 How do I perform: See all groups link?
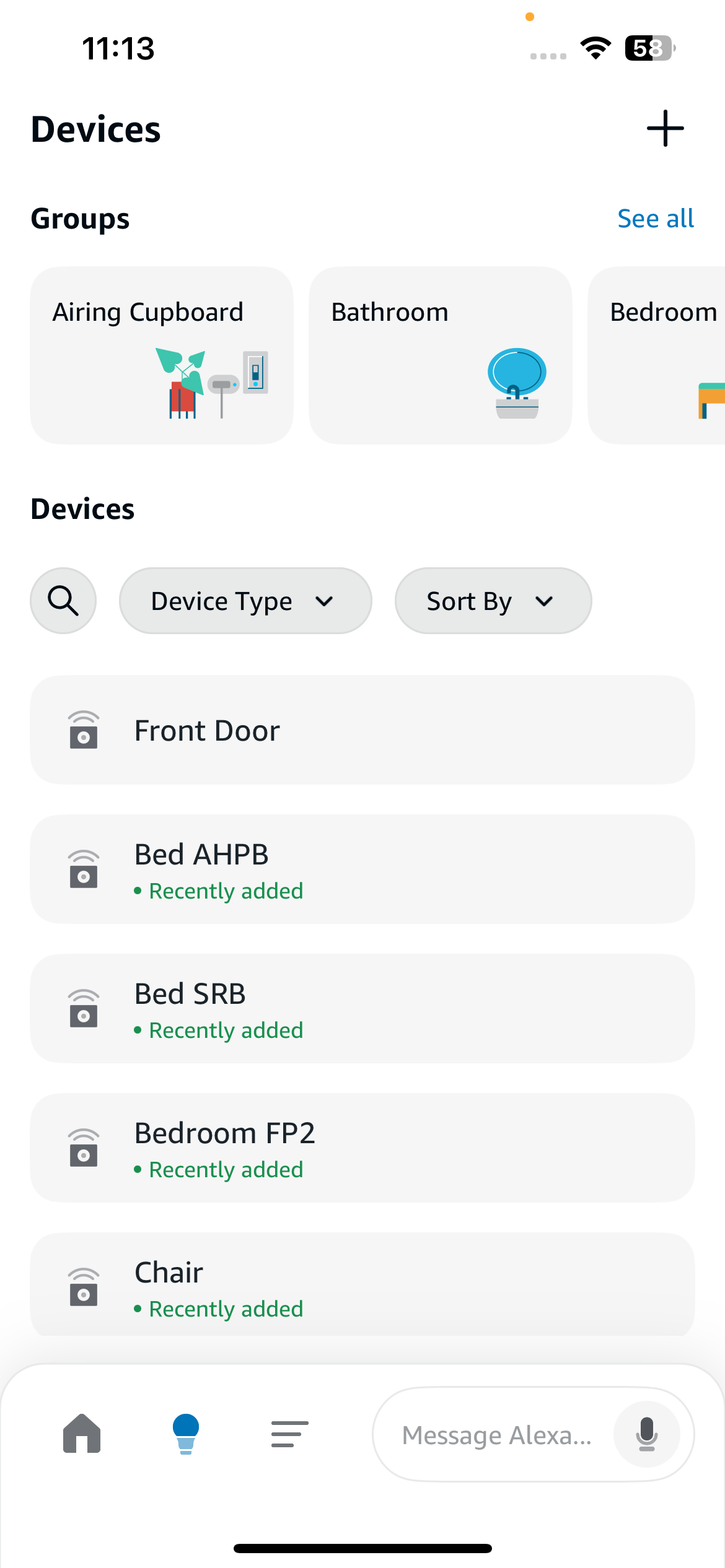656,219
